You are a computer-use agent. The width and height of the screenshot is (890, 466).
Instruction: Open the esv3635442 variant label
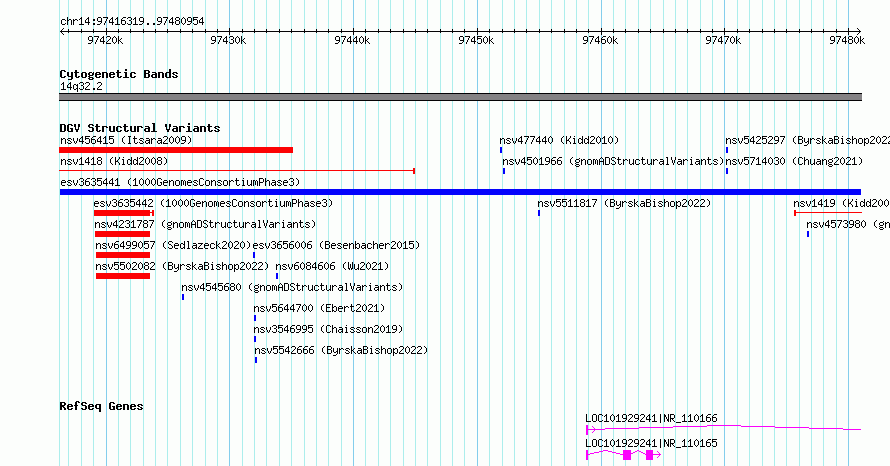(x=213, y=203)
